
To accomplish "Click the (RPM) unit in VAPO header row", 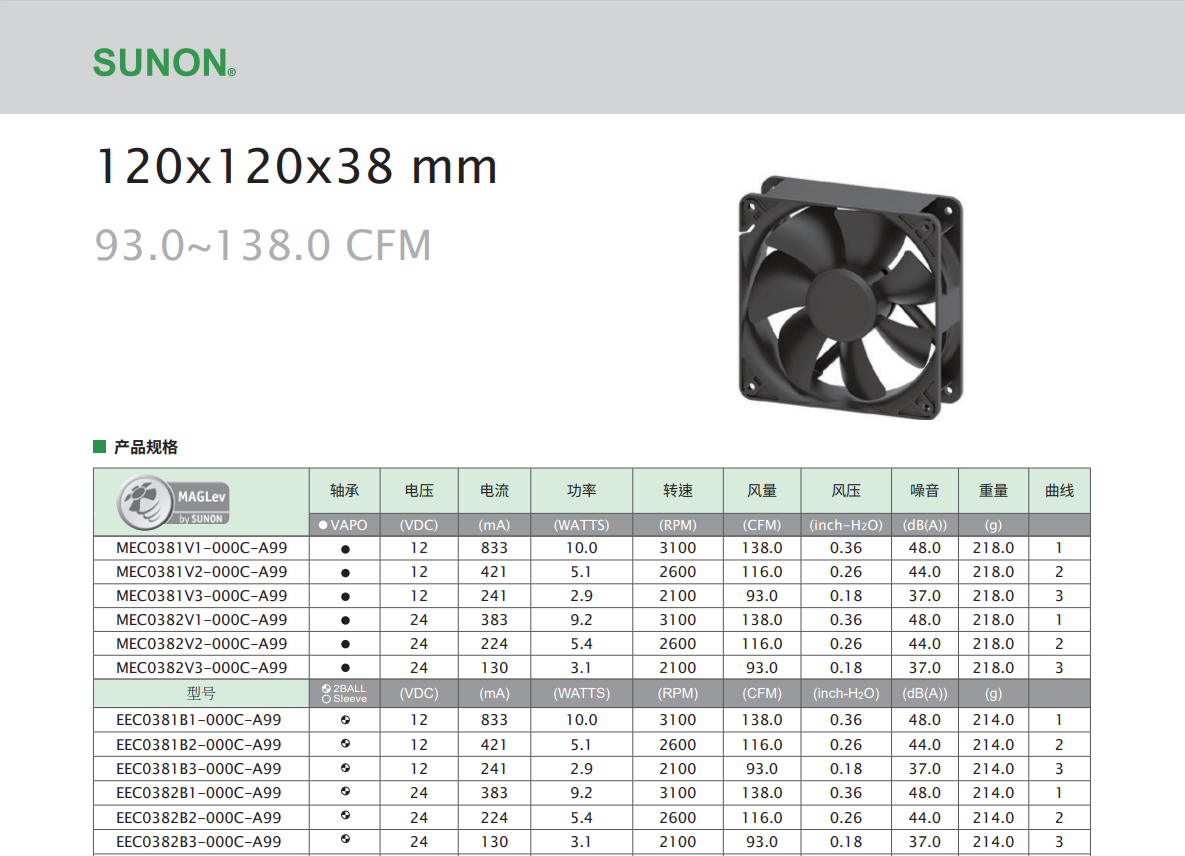I will [678, 525].
